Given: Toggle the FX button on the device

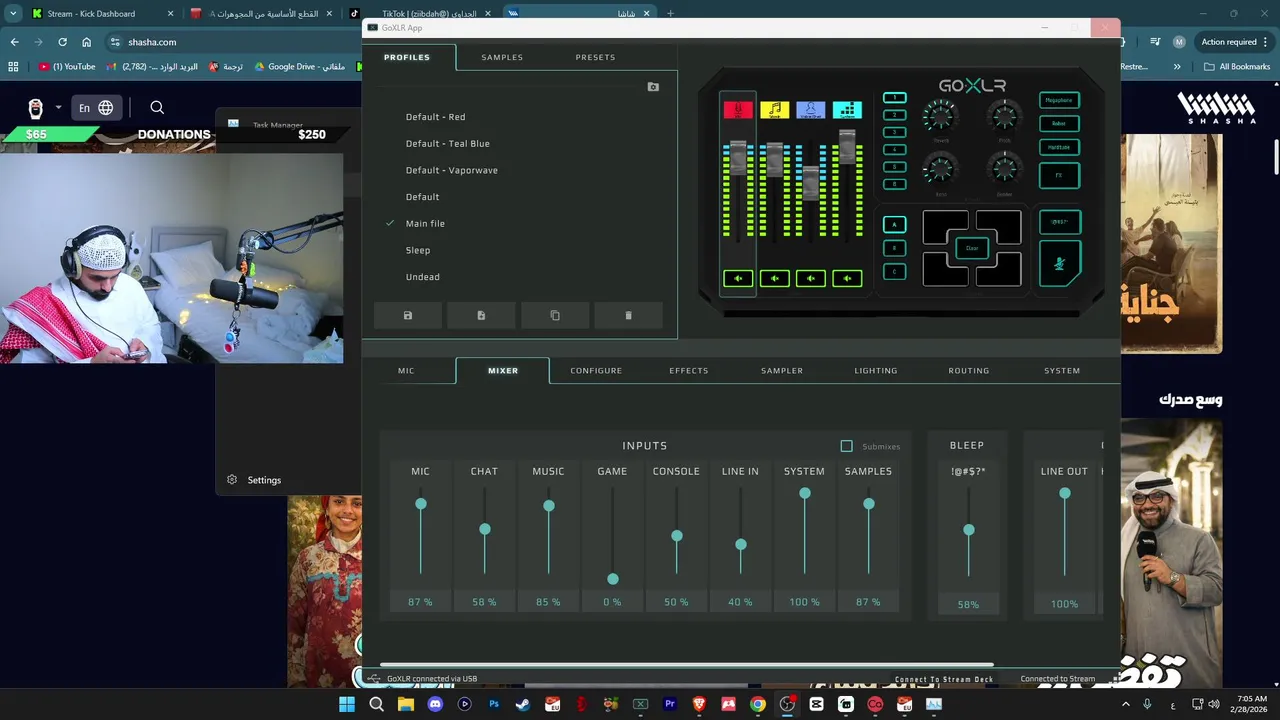Looking at the screenshot, I should coord(1059,175).
